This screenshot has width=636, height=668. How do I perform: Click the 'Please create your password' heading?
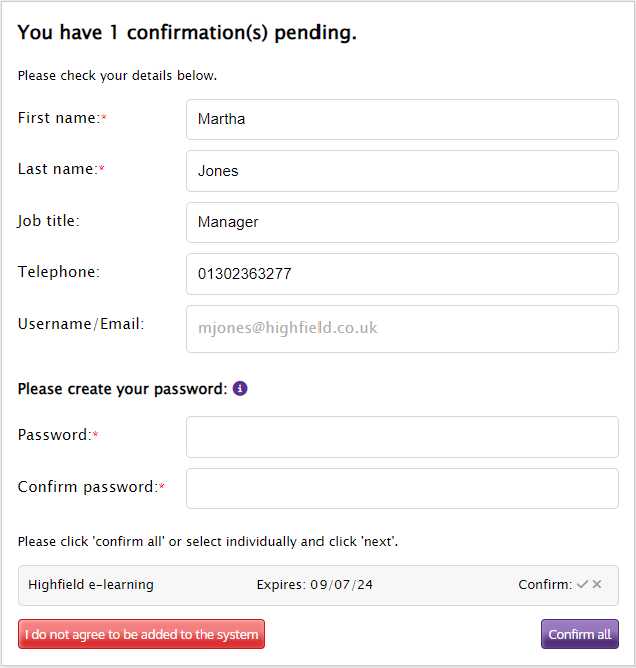click(123, 389)
